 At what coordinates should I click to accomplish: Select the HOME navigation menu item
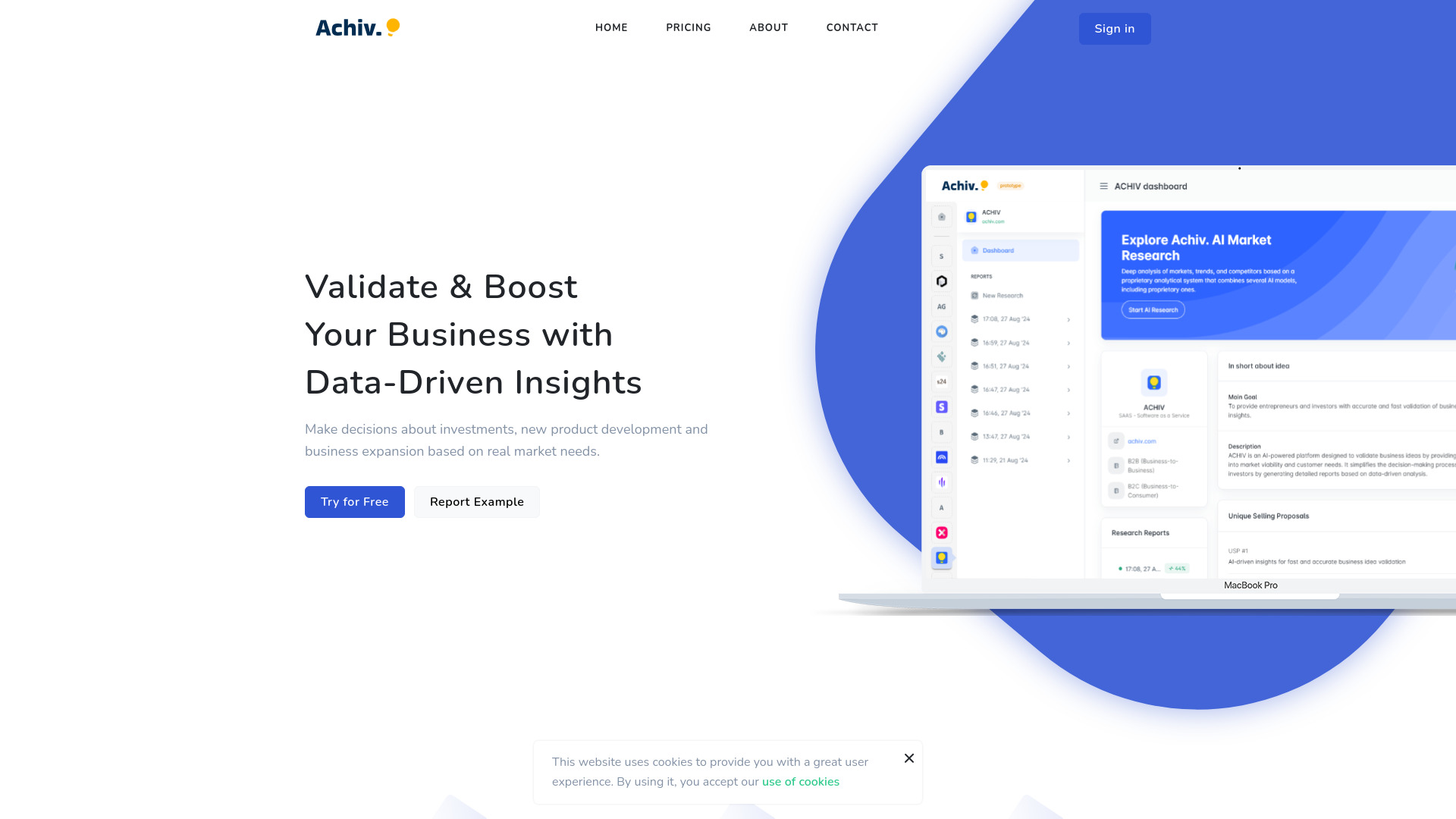coord(611,27)
